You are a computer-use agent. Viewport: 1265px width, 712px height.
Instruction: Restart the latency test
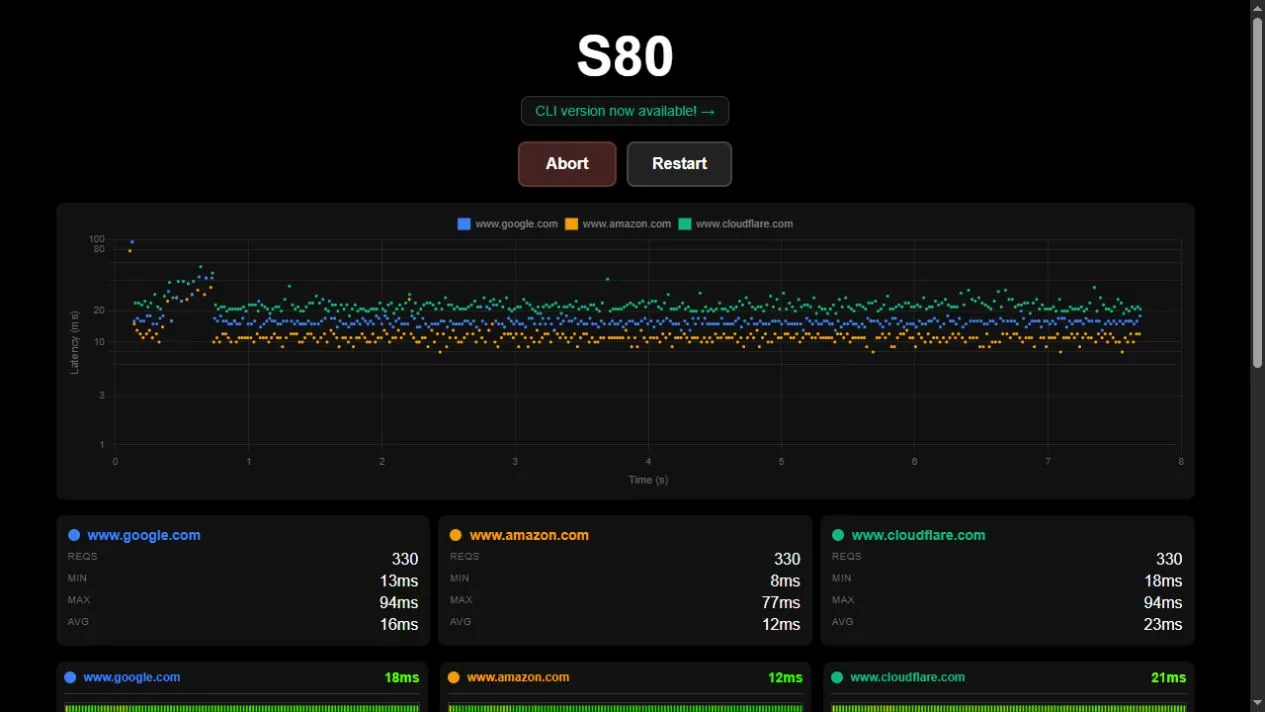(679, 164)
